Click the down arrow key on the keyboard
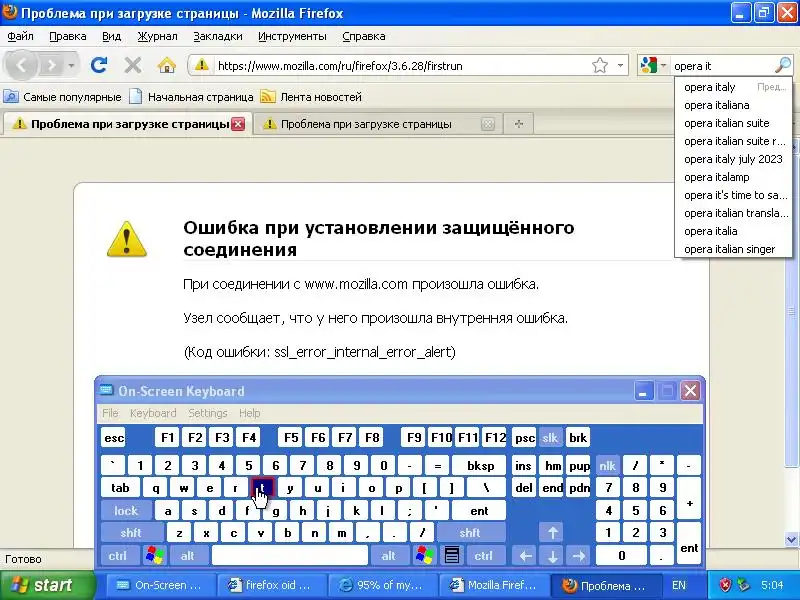800x600 pixels. tap(553, 556)
